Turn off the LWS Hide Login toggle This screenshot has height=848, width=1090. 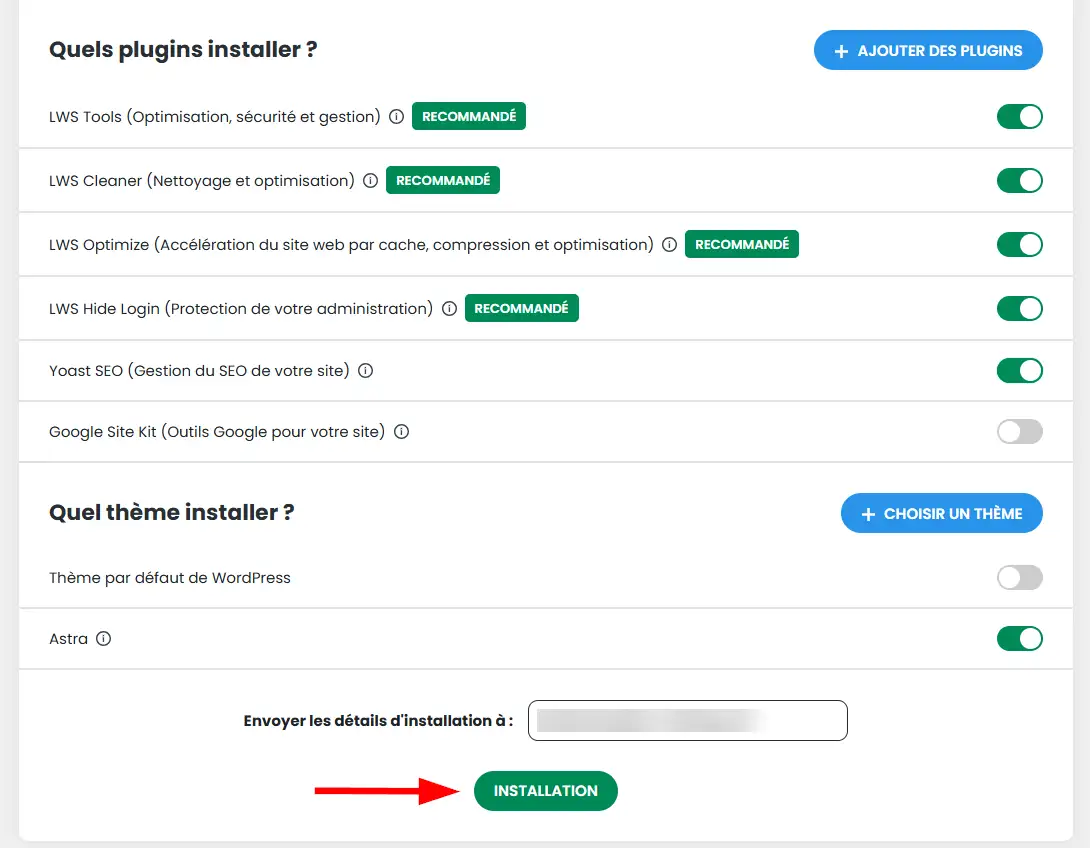[x=1020, y=309]
